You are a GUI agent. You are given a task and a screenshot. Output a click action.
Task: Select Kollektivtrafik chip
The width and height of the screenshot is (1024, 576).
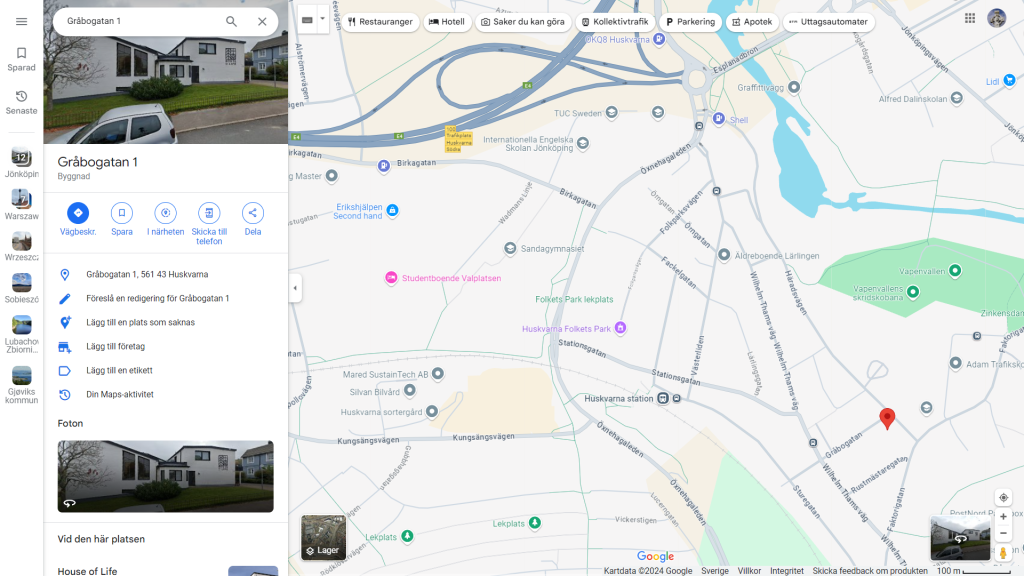pos(615,22)
